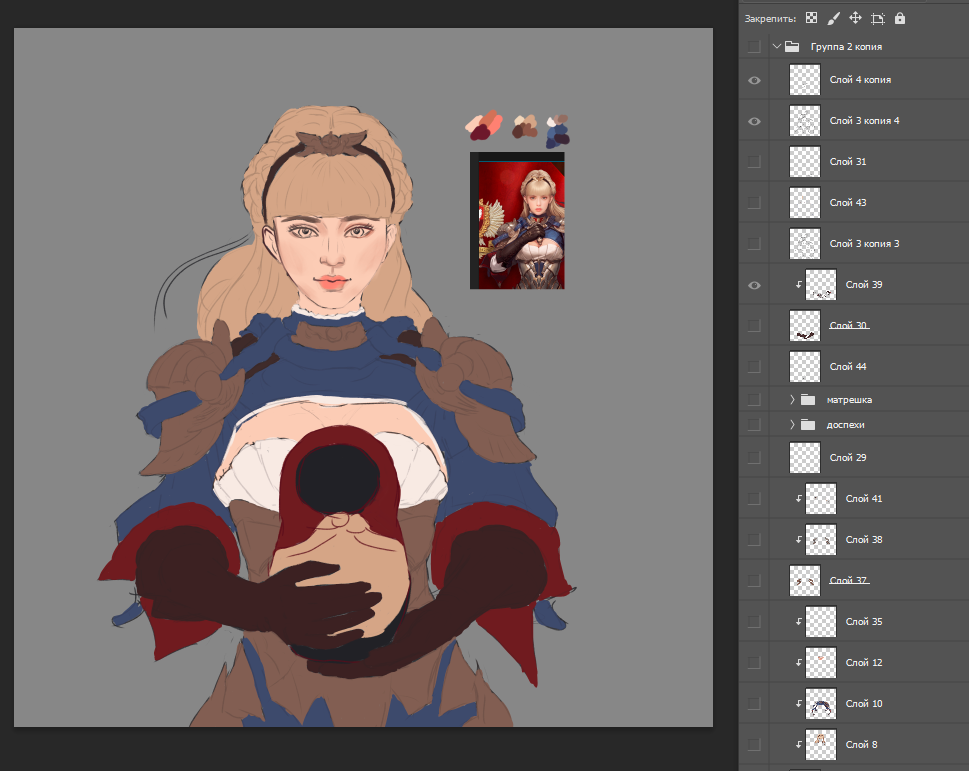Image resolution: width=969 pixels, height=771 pixels.
Task: Click the lock position move icon
Action: tap(856, 18)
